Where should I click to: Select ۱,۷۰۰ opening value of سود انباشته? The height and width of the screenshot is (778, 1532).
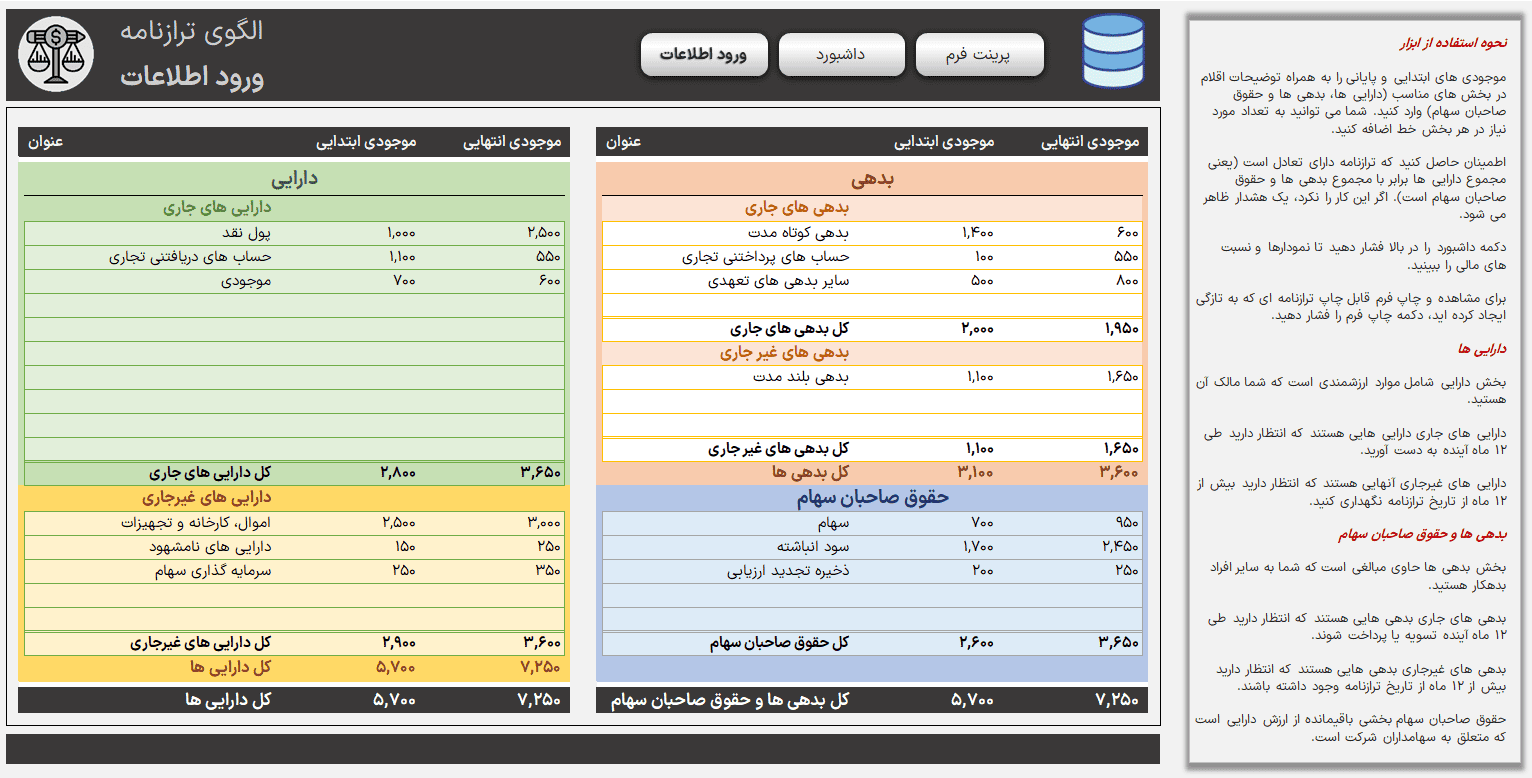click(980, 547)
